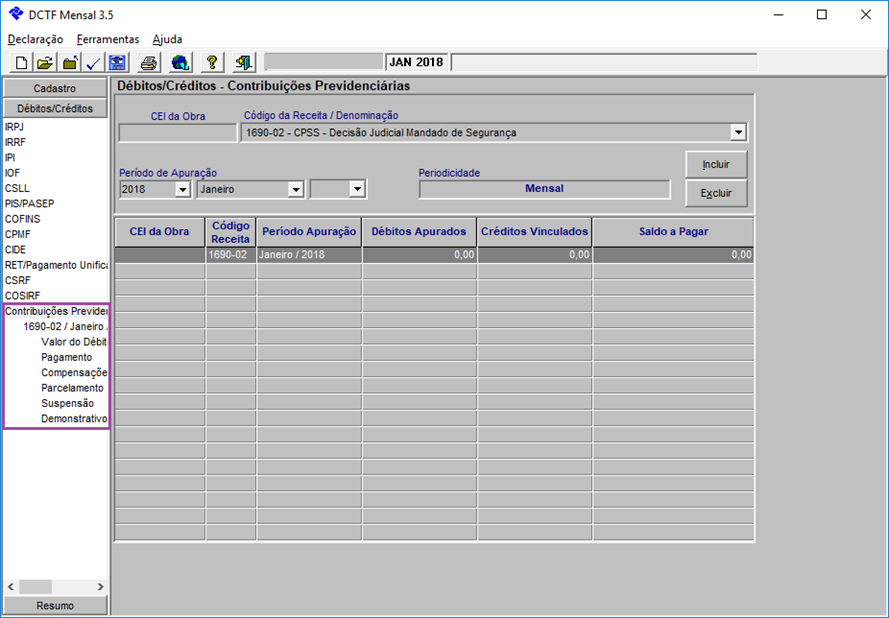Click the printer icon
Image resolution: width=889 pixels, height=618 pixels.
[149, 62]
